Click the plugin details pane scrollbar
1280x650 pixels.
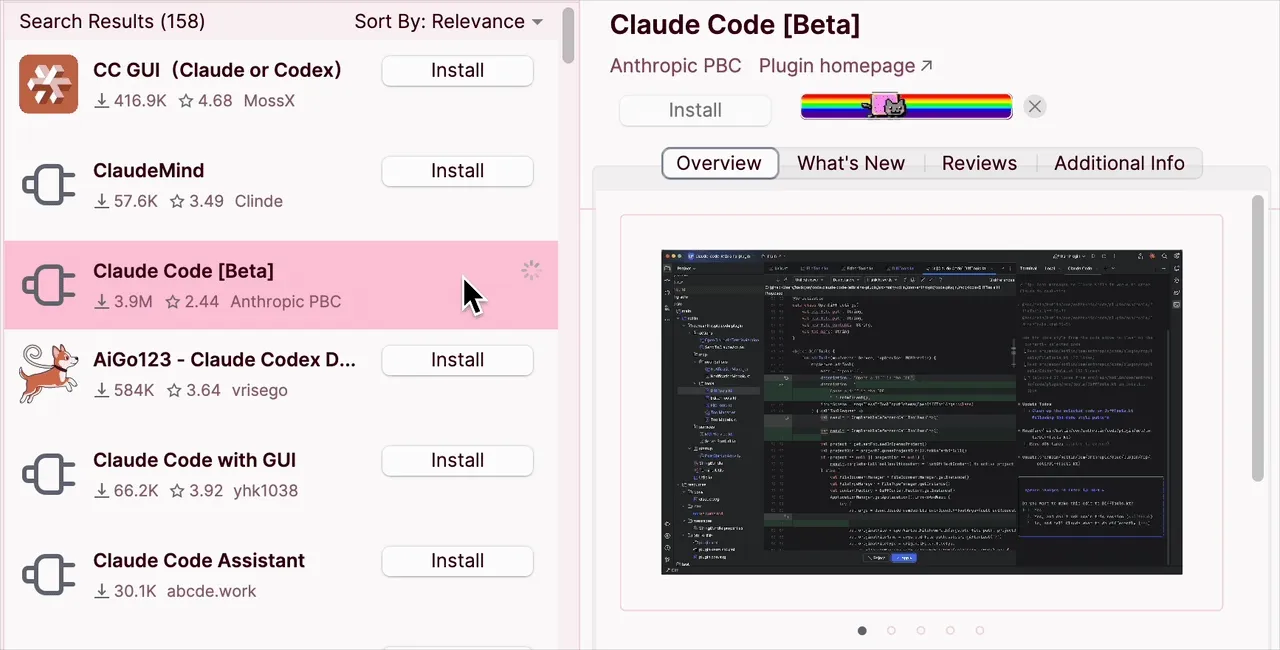(x=1258, y=340)
